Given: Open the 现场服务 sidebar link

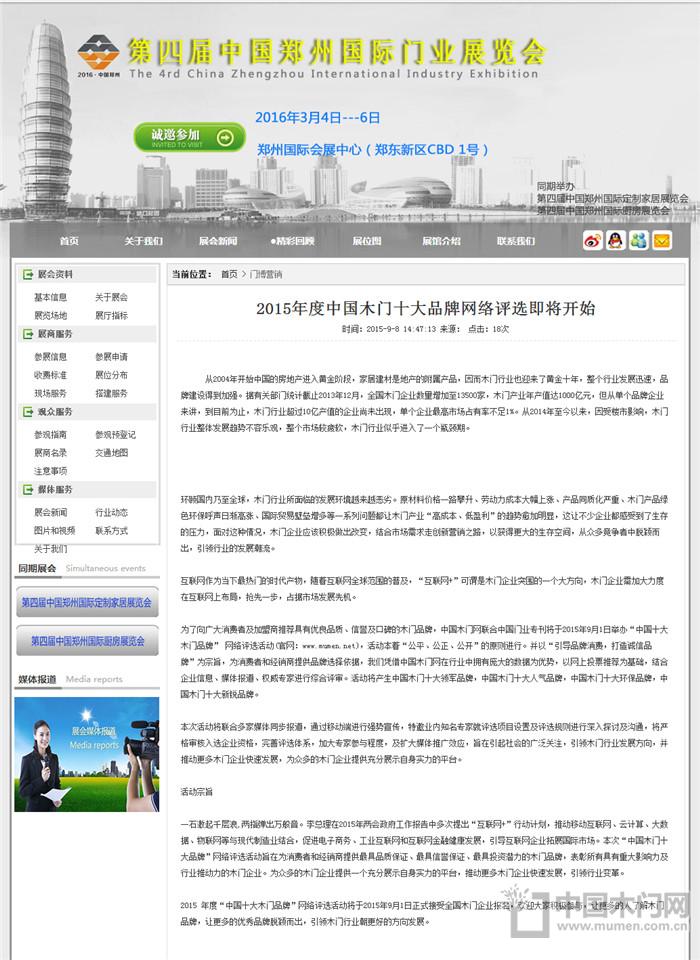Looking at the screenshot, I should (51, 393).
